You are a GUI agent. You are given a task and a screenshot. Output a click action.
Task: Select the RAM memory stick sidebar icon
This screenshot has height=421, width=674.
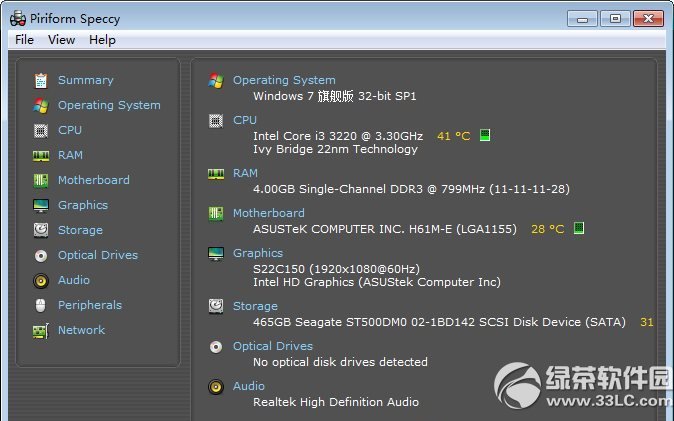[41, 155]
